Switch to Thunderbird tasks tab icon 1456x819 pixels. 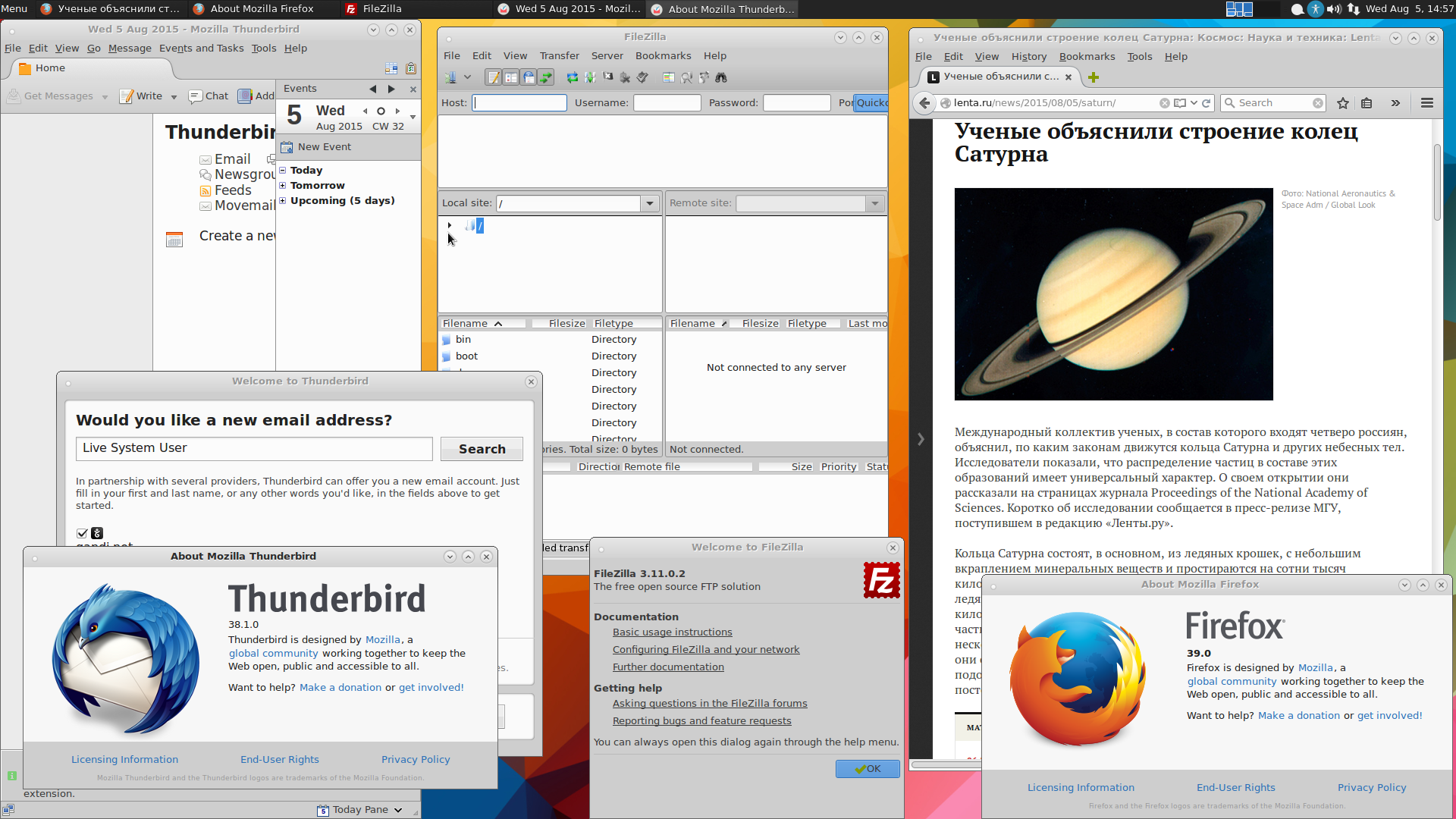(411, 68)
